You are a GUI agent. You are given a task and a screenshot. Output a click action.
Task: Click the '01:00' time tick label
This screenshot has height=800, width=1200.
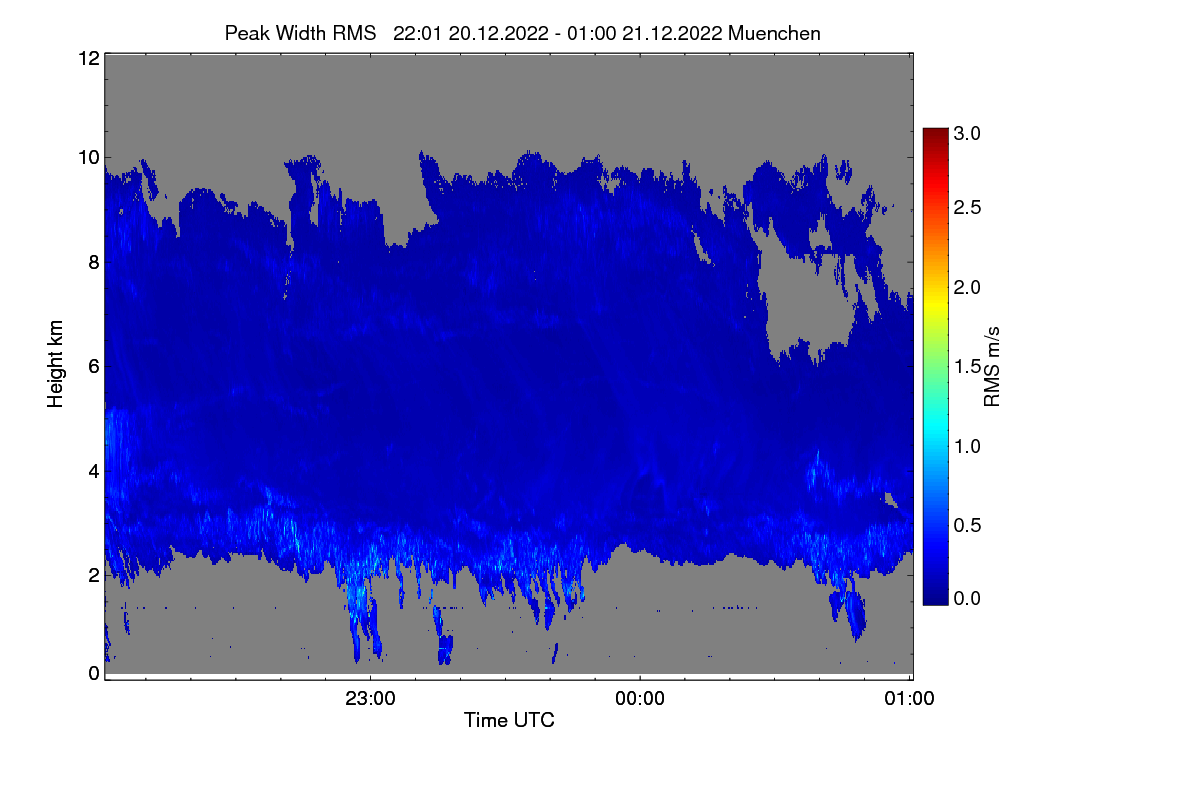910,699
